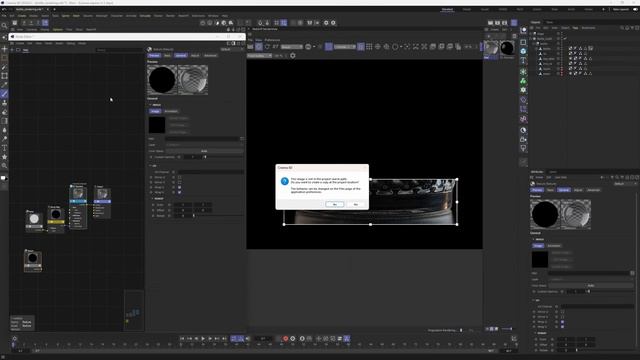This screenshot has height=360, width=640.
Task: Select the Text tool in left palette
Action: tap(4, 148)
